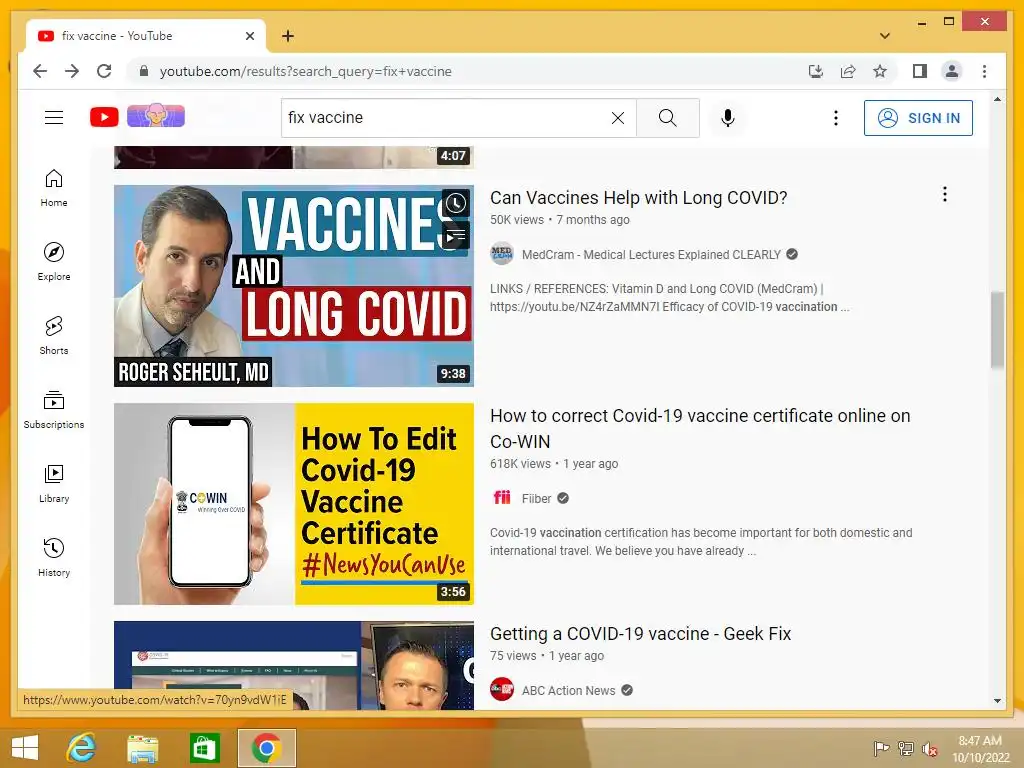Image resolution: width=1024 pixels, height=768 pixels.
Task: Open Explore in sidebar
Action: [x=54, y=262]
